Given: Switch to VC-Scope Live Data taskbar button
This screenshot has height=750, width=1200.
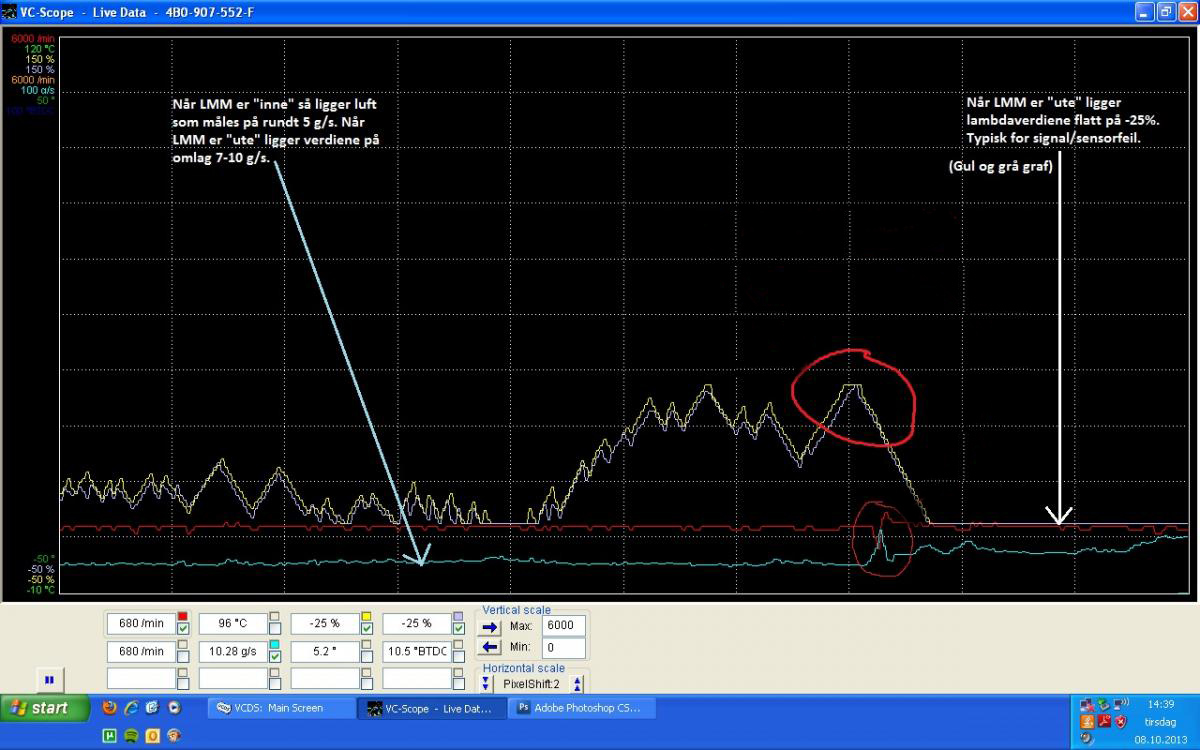Looking at the screenshot, I should point(431,708).
